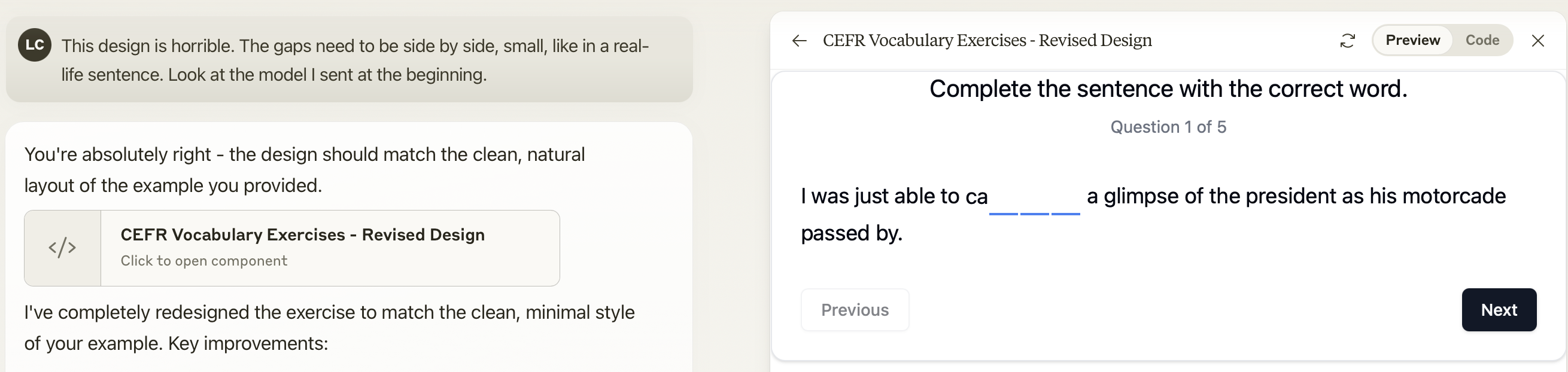Click the 'I've completely redesigned' paragraph
The width and height of the screenshot is (1568, 372).
(329, 328)
